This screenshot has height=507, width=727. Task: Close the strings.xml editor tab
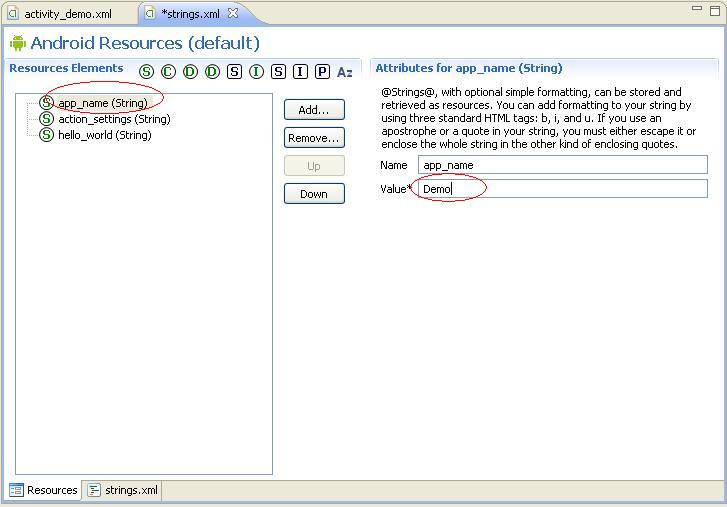tap(233, 13)
